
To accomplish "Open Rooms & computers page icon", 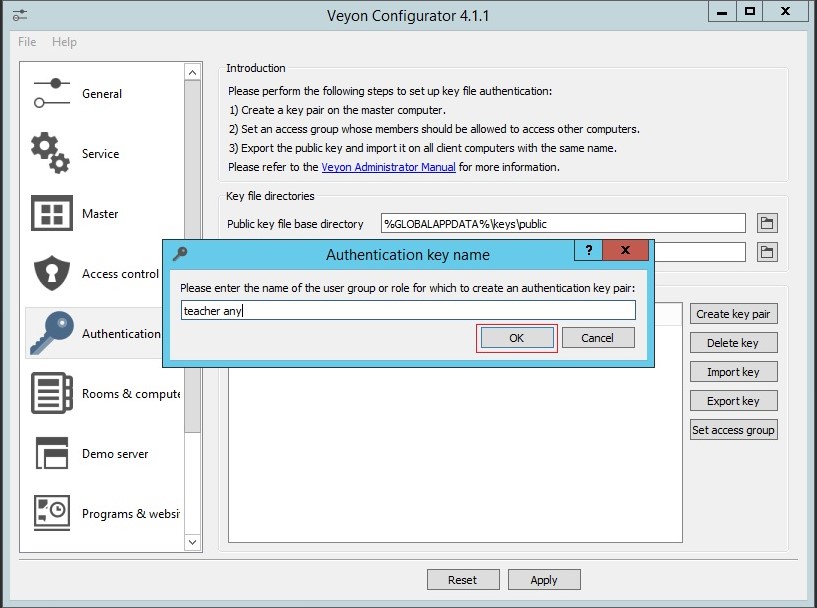I will (x=52, y=393).
